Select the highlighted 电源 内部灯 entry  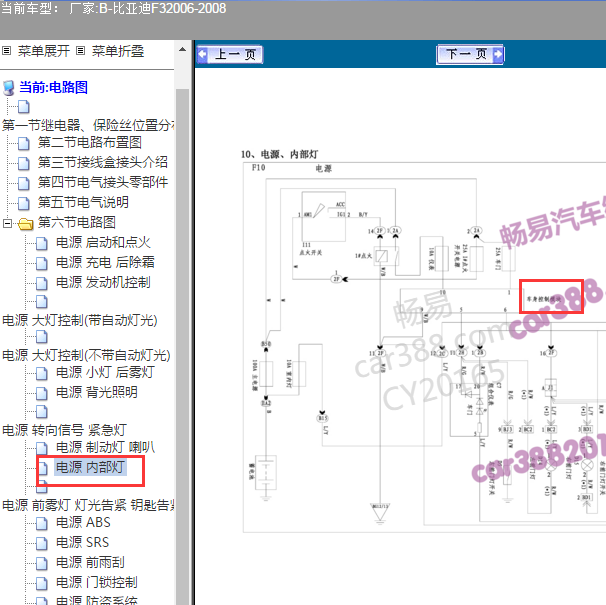(x=90, y=467)
